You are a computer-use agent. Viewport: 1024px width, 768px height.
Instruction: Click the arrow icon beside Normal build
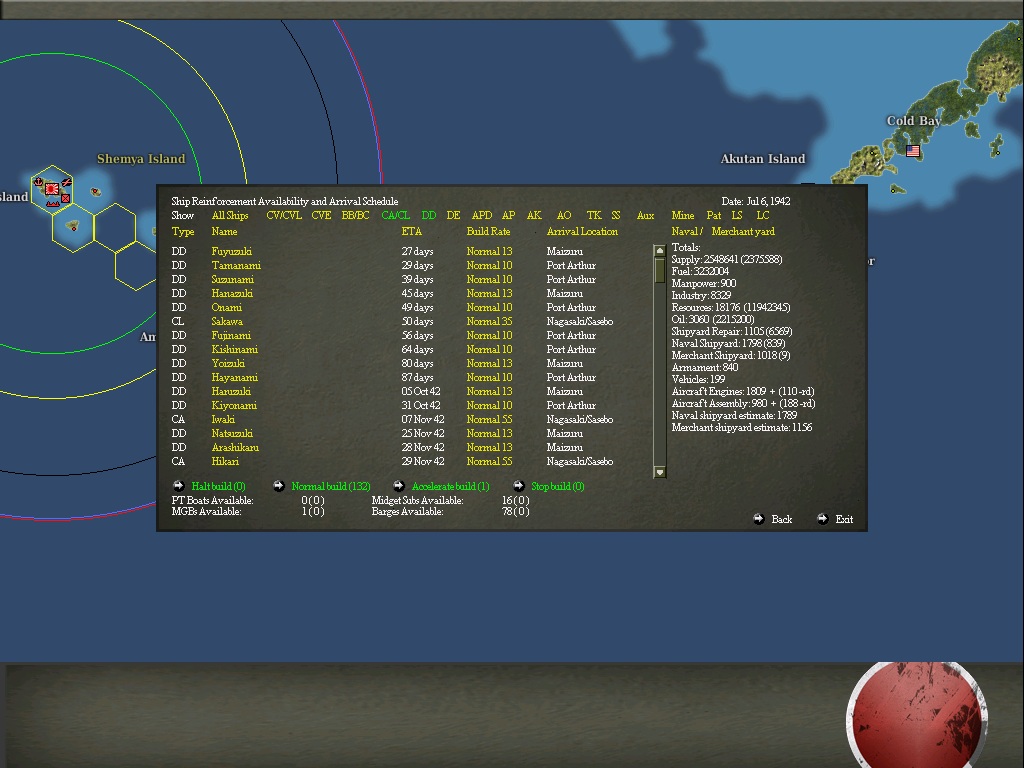(278, 485)
